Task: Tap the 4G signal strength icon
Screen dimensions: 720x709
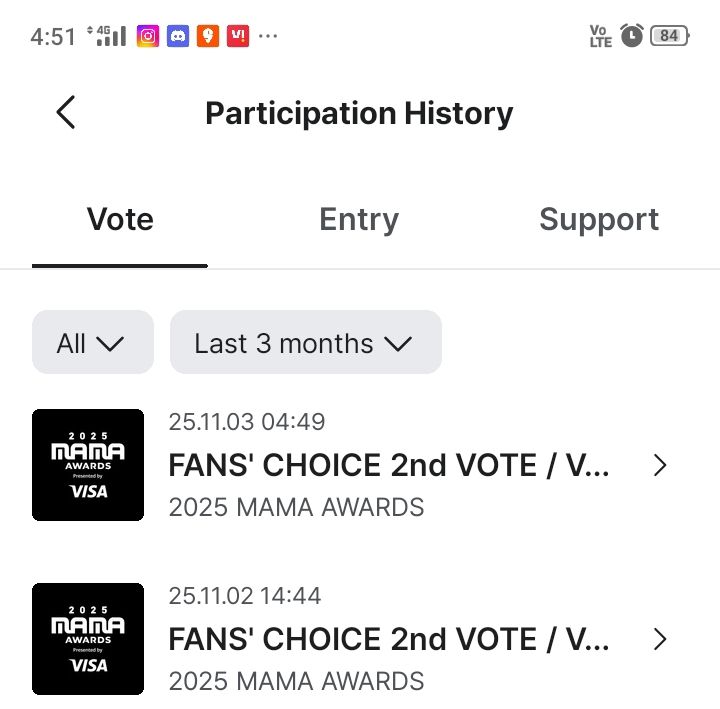Action: click(x=108, y=36)
